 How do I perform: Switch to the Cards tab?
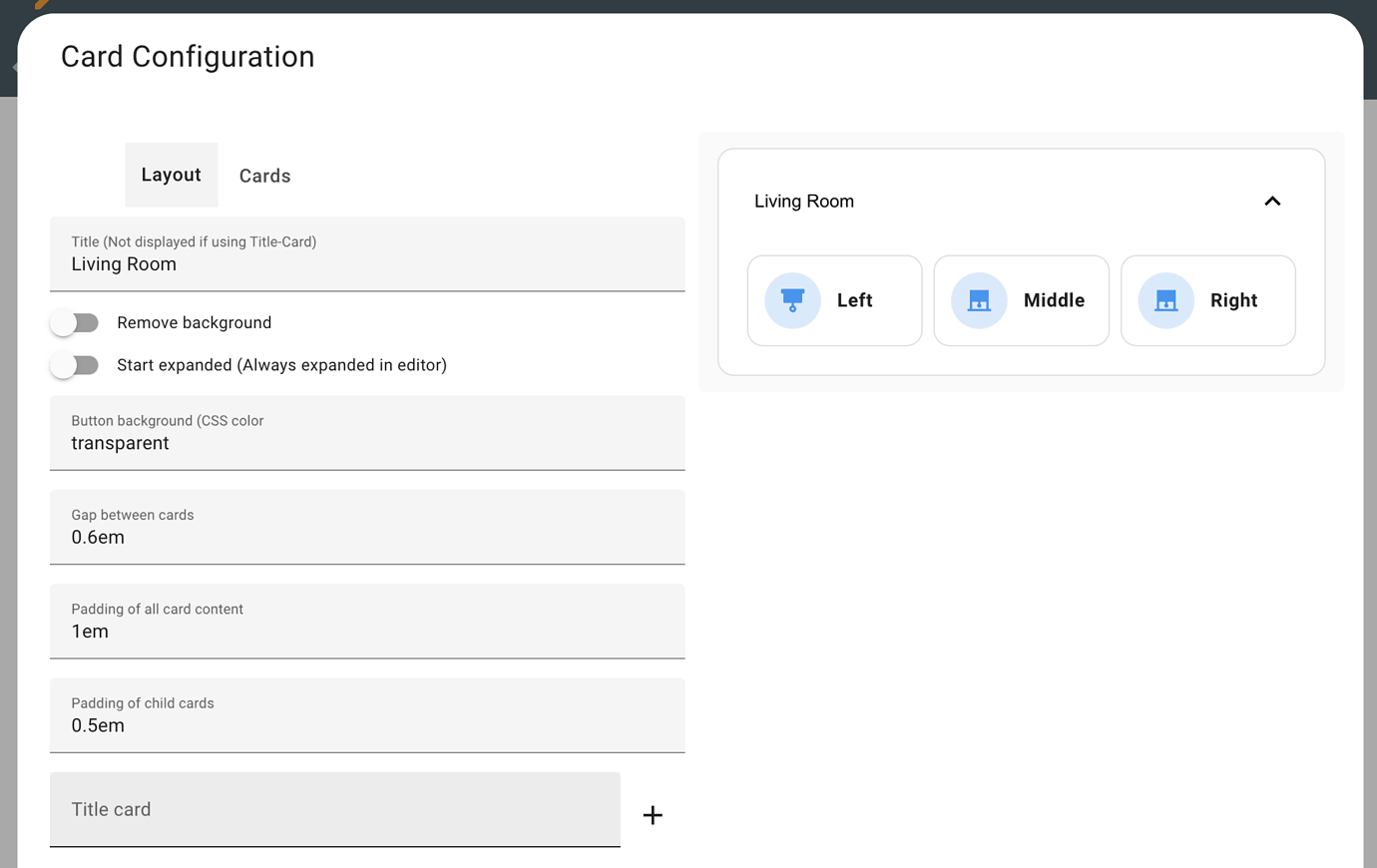click(264, 175)
